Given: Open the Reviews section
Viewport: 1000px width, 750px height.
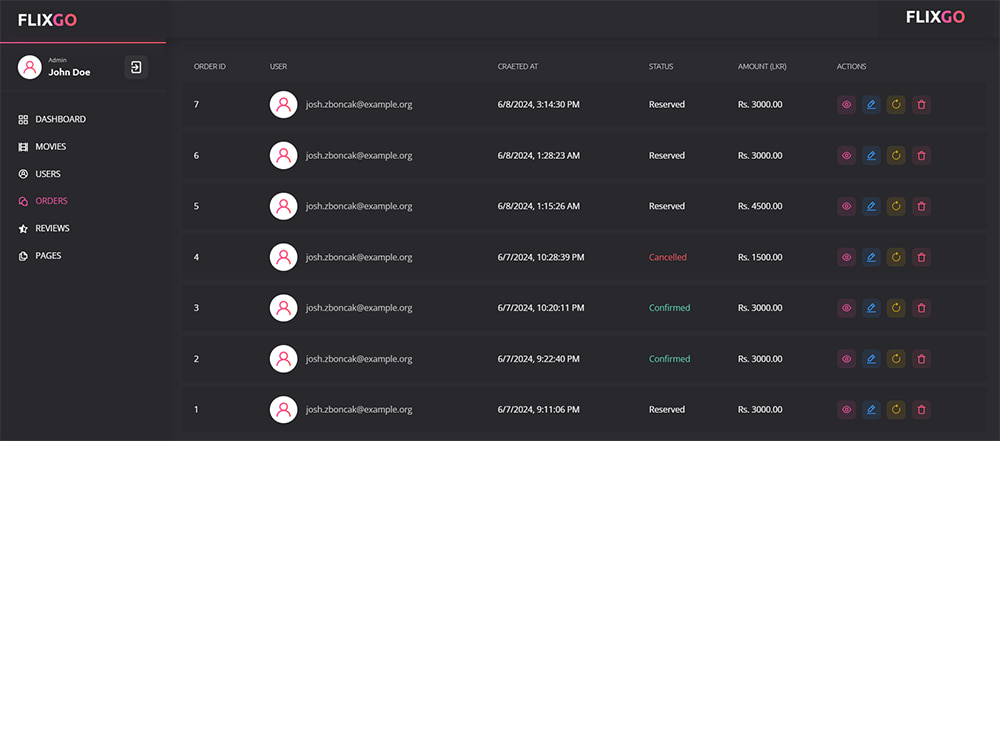Looking at the screenshot, I should pyautogui.click(x=44, y=228).
